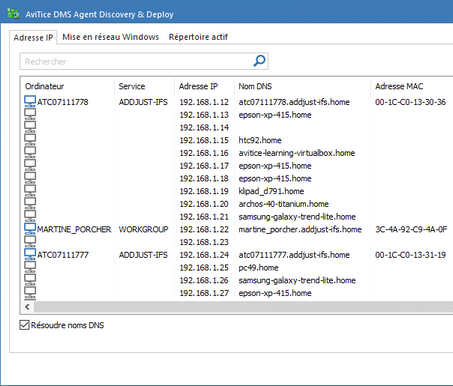Select the computer icon for ATC07111778
The image size is (453, 386).
coord(30,101)
